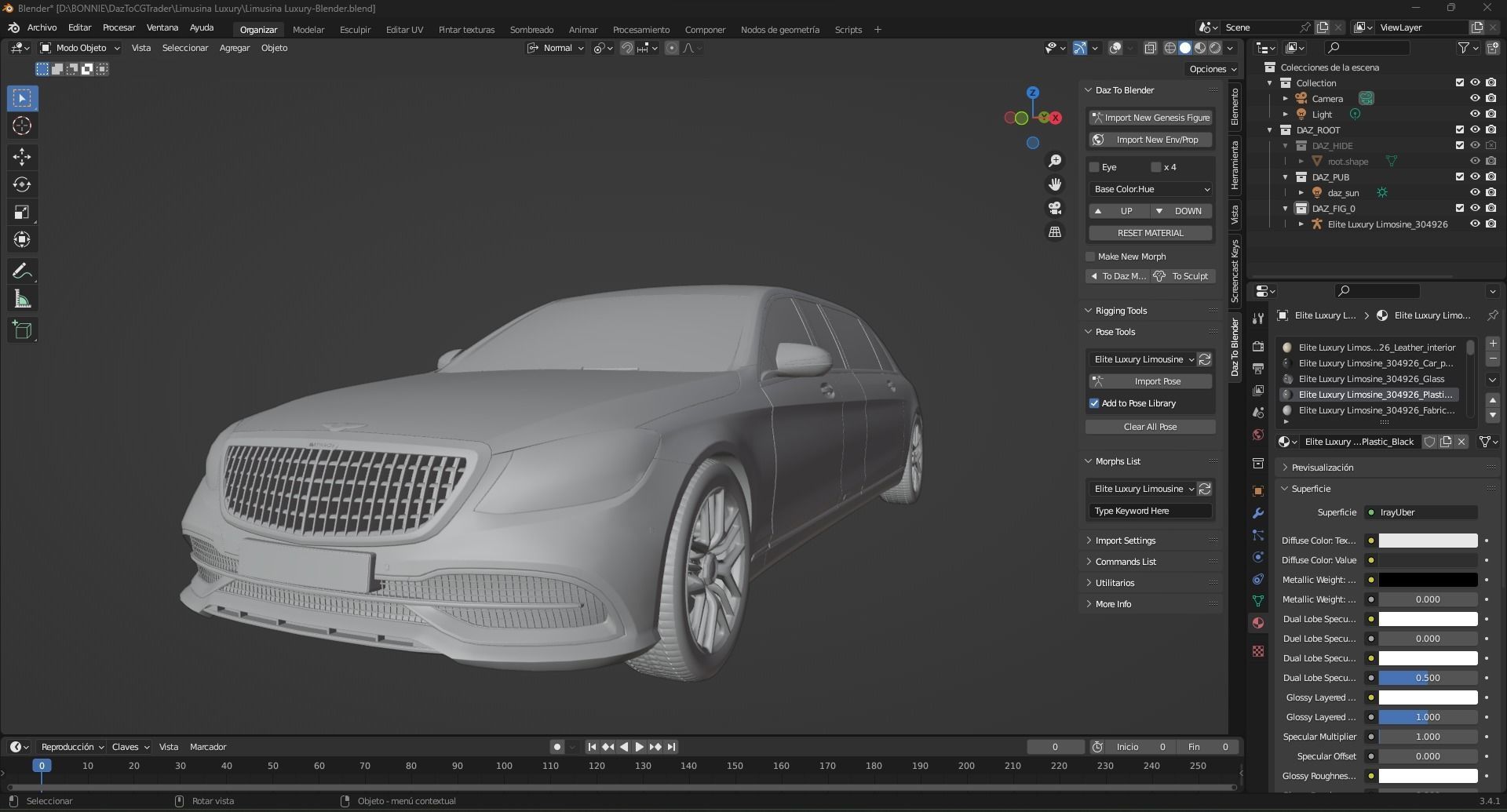Click the zoom view magnifier icon
Screen dimensions: 1507x812
[1055, 161]
